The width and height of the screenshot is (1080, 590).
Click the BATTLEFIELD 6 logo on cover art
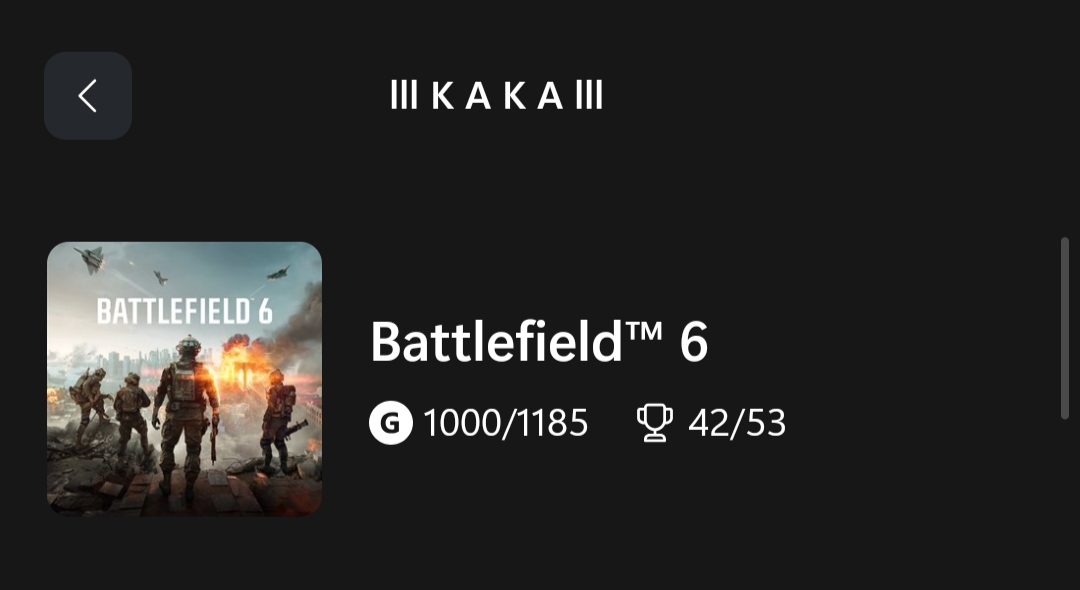(x=184, y=310)
